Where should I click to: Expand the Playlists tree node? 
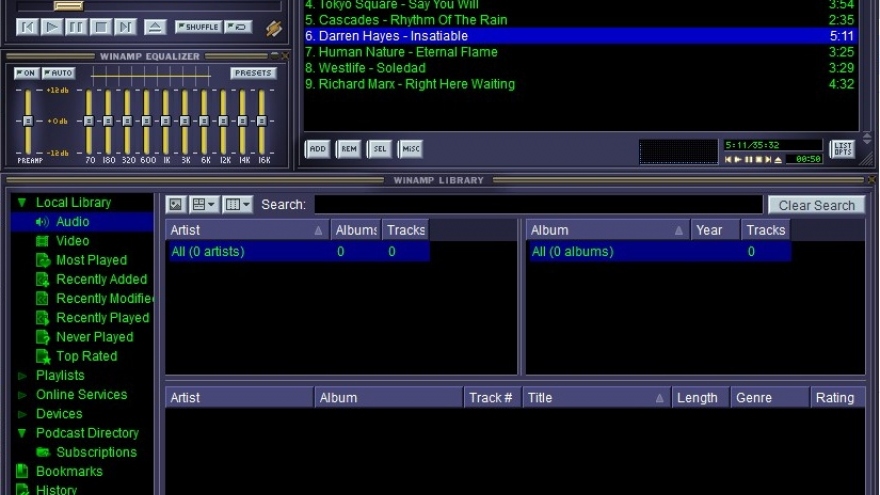tap(22, 376)
